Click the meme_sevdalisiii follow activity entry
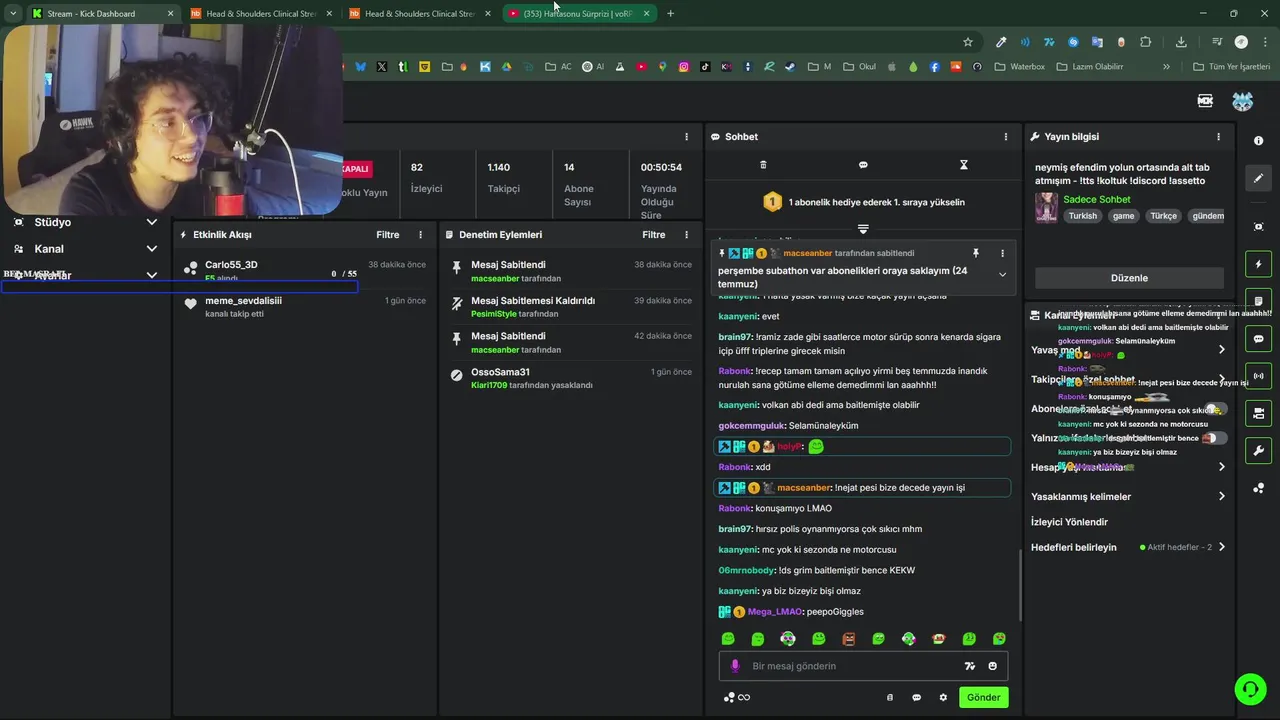This screenshot has width=1280, height=720. [x=305, y=307]
